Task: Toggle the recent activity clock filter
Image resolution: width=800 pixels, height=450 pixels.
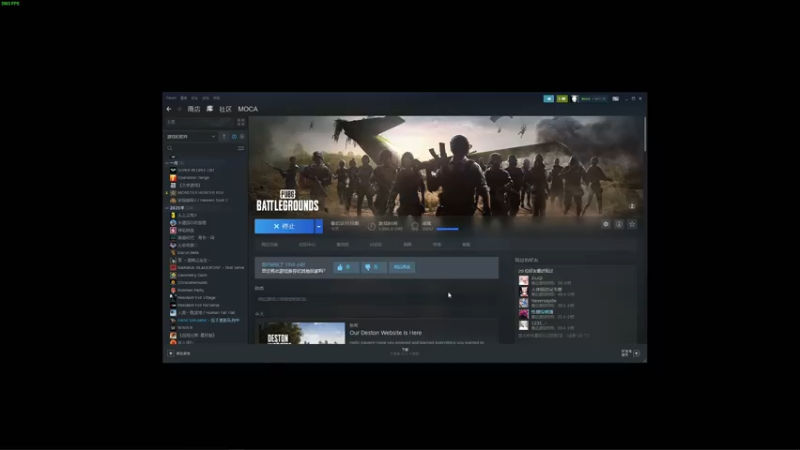Action: pos(234,137)
